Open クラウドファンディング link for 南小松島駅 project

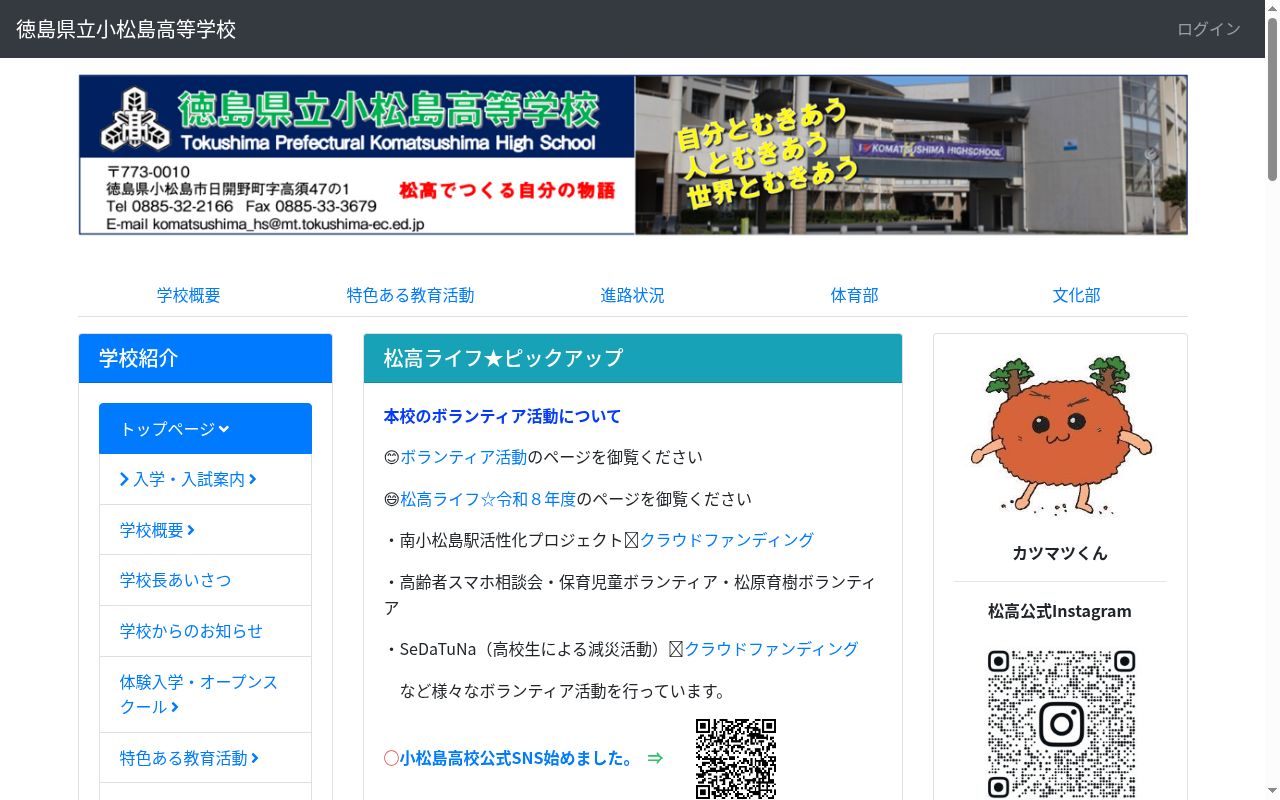[x=727, y=540]
